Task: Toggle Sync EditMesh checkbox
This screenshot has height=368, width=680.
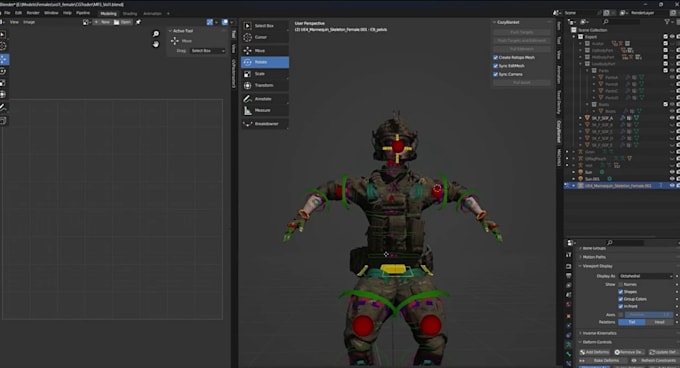Action: 495,66
